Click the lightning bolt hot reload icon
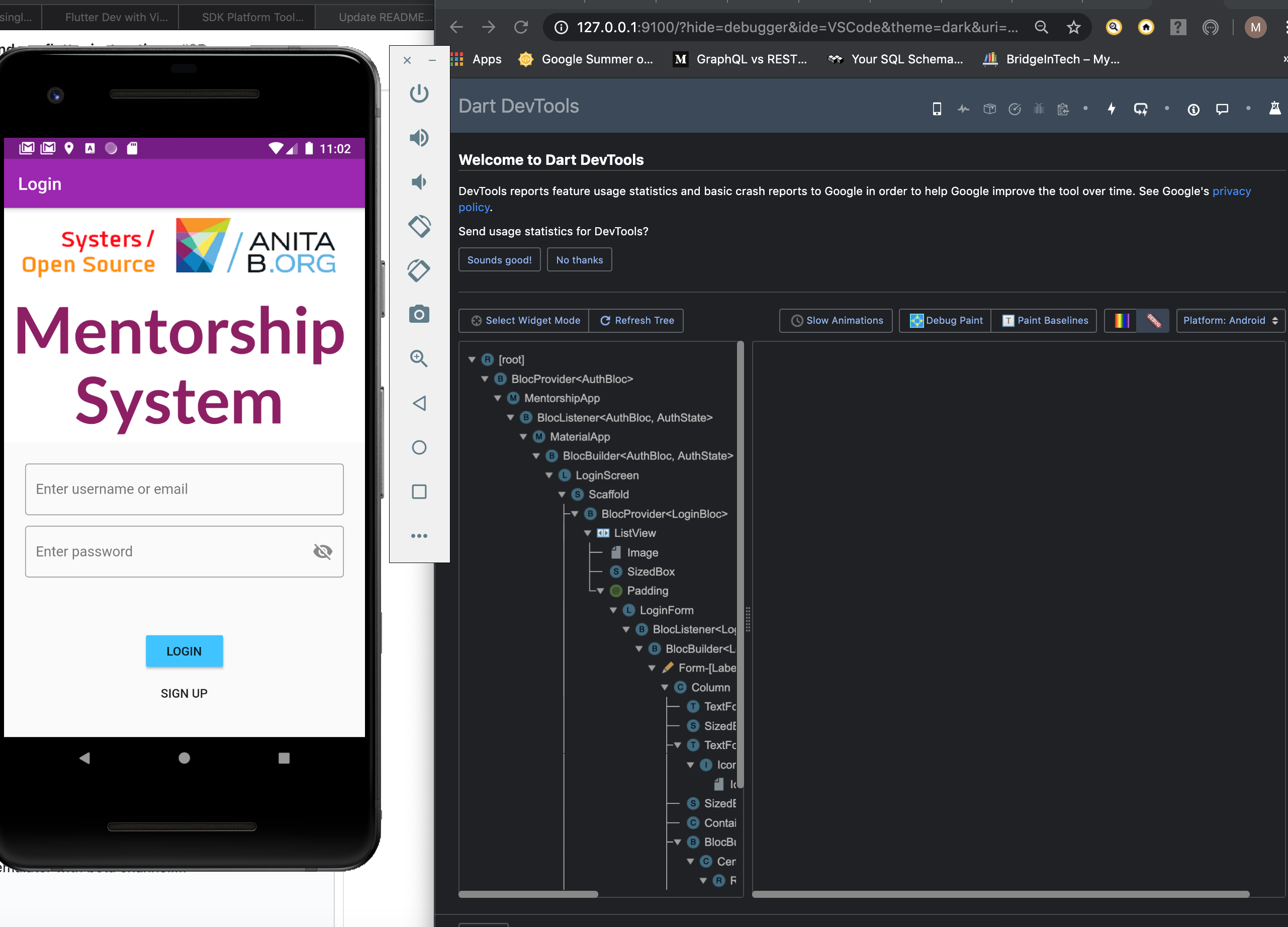Viewport: 1288px width, 927px height. click(x=1112, y=109)
